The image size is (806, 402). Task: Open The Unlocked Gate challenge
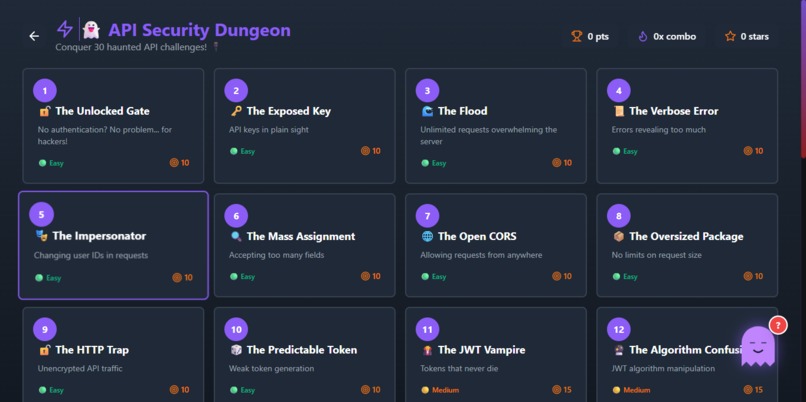point(113,126)
